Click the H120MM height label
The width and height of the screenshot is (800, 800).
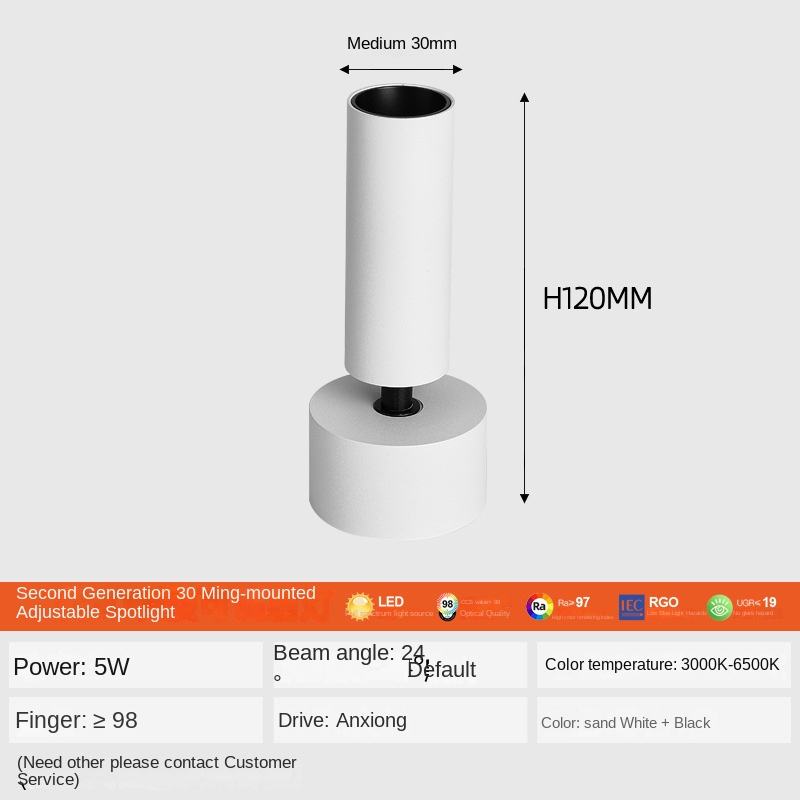pos(597,298)
